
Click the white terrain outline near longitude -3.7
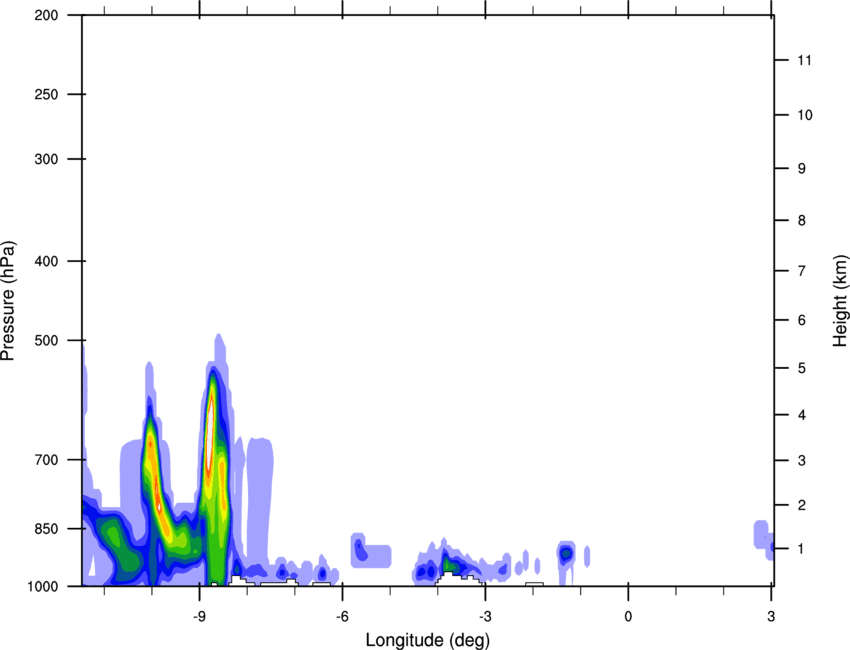459,578
